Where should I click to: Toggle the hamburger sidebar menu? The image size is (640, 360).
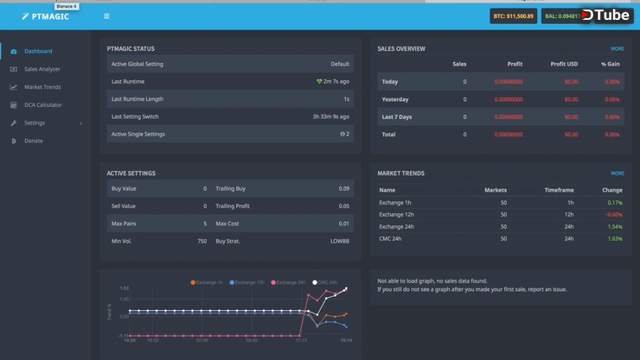[107, 16]
